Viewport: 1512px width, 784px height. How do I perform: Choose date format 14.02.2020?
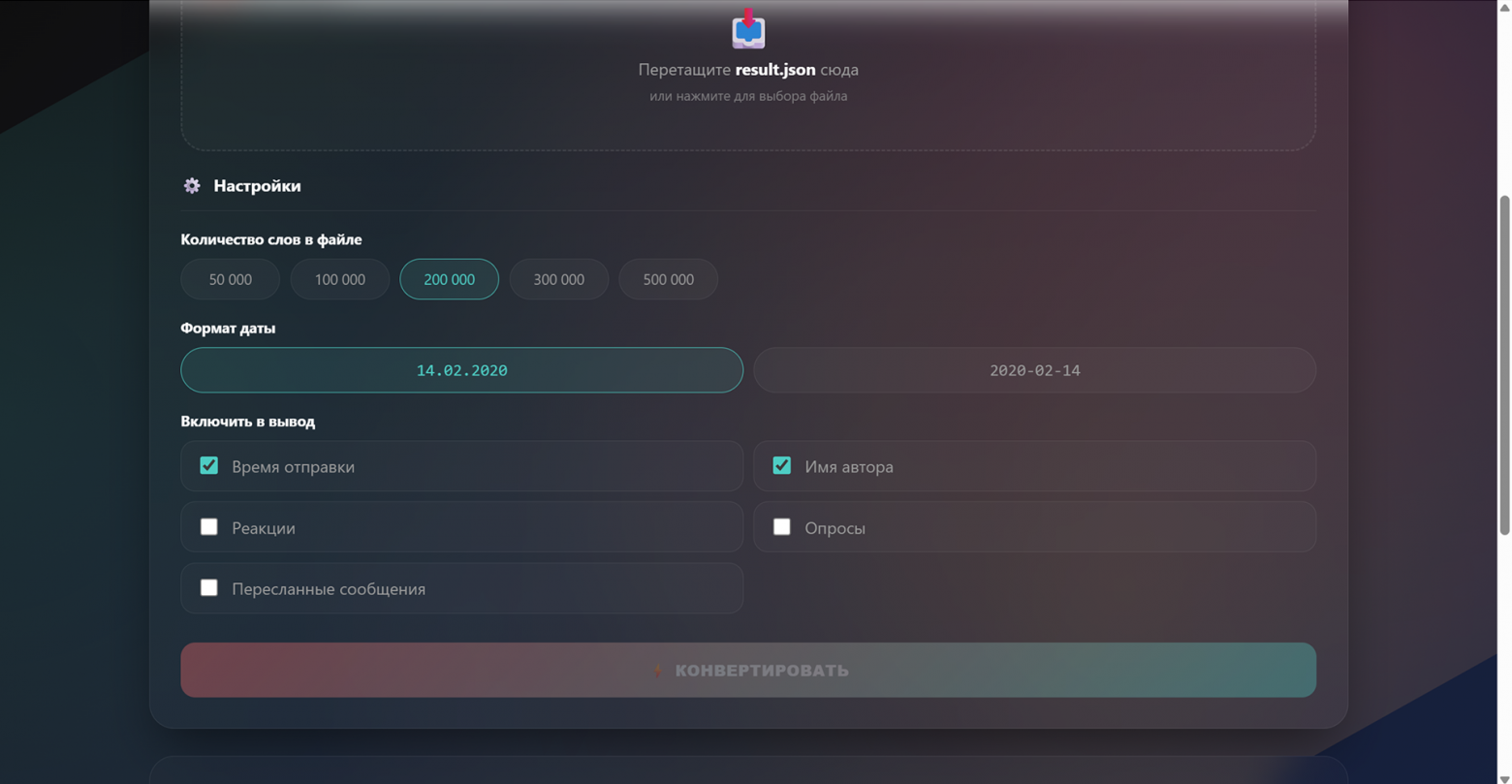click(x=462, y=370)
